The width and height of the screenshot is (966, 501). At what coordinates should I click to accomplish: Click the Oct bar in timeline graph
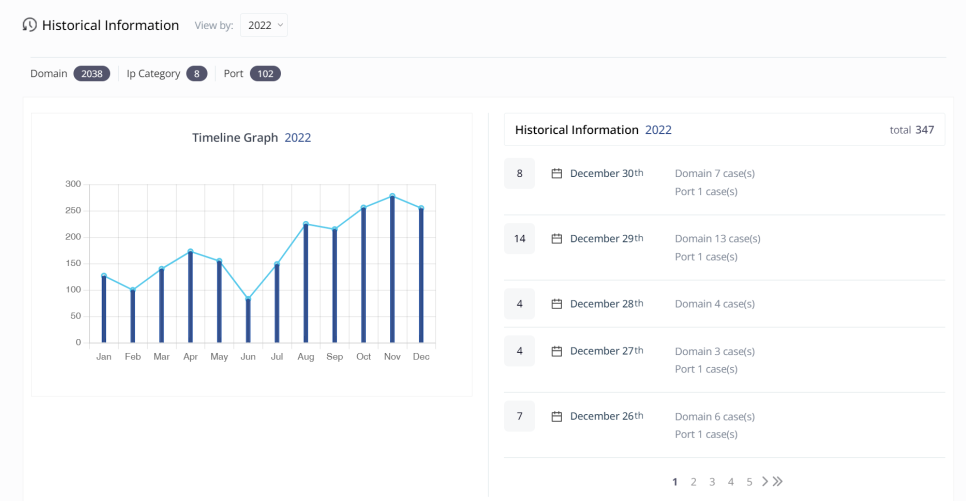pos(363,275)
